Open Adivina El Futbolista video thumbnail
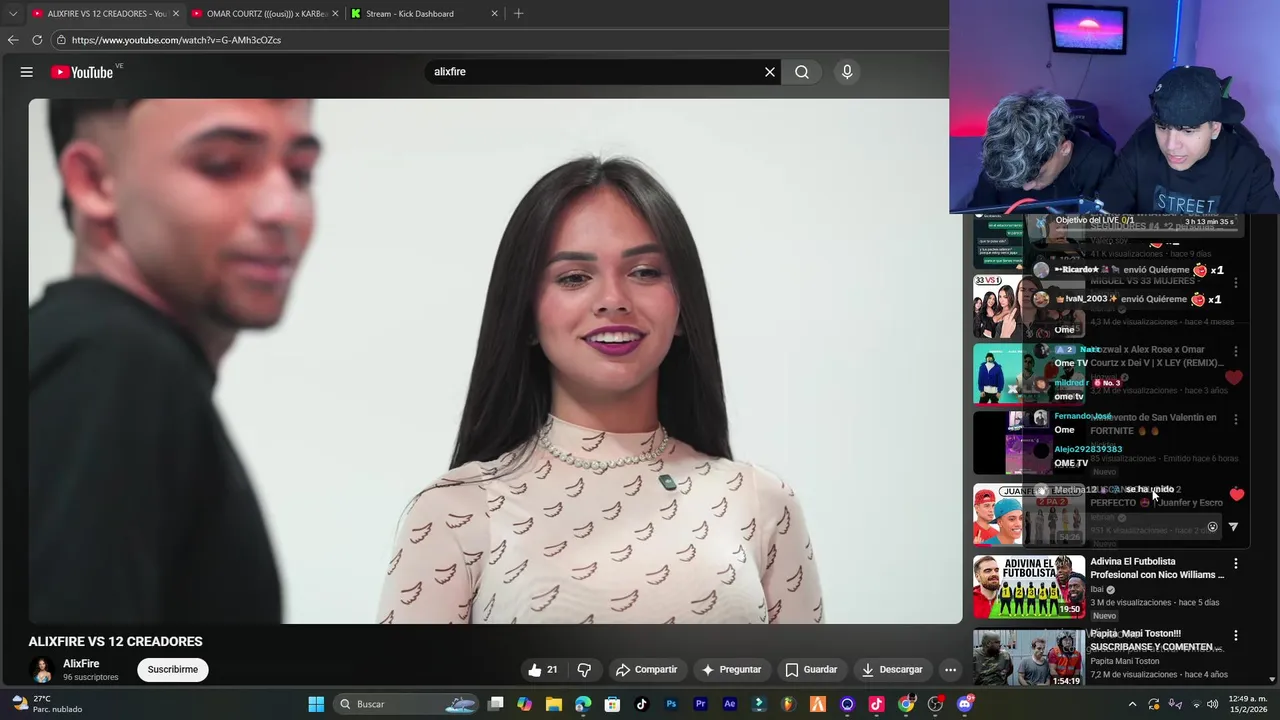 [x=1029, y=586]
